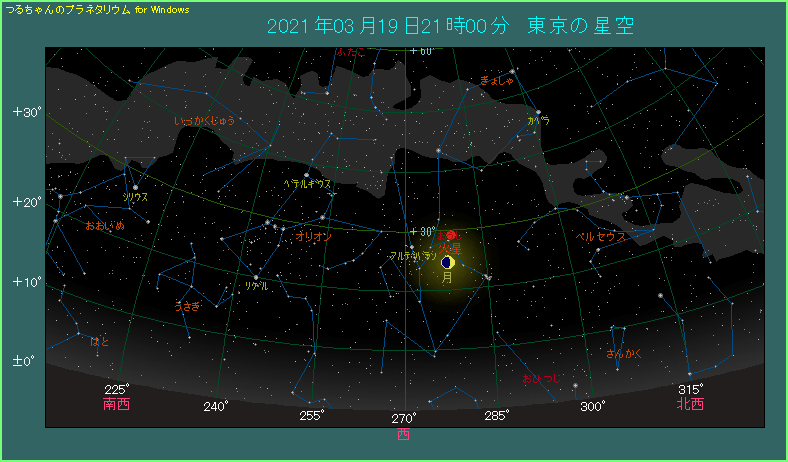Click the Southwest (南西) direction label
This screenshot has width=788, height=462.
click(x=117, y=405)
